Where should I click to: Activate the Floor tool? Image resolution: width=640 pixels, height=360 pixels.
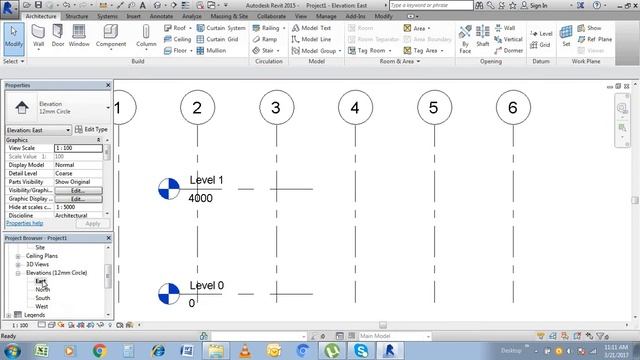[x=178, y=51]
